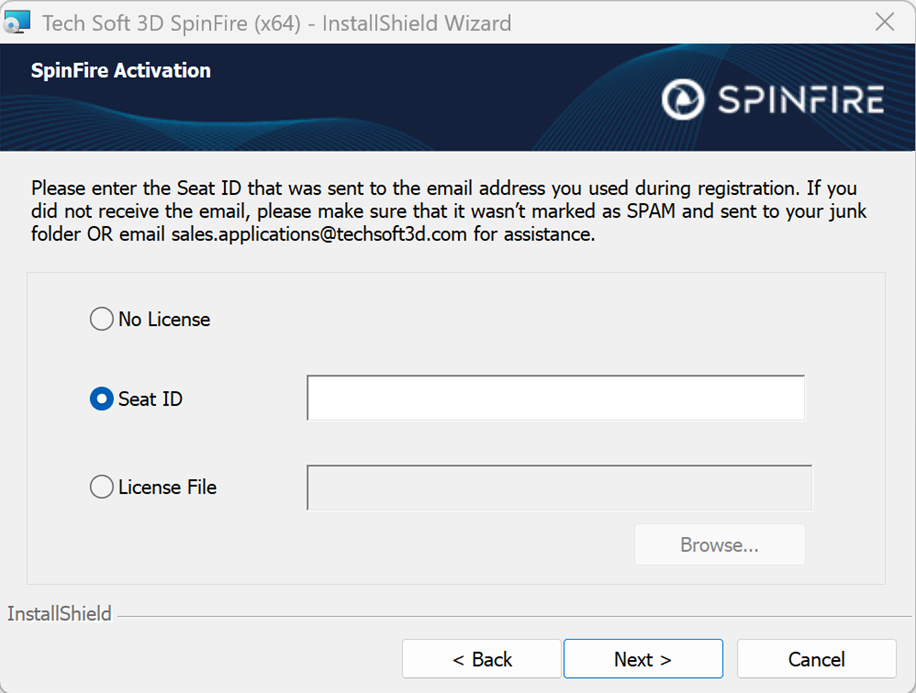Select the No License radio button
The width and height of the screenshot is (916, 693).
(x=101, y=320)
